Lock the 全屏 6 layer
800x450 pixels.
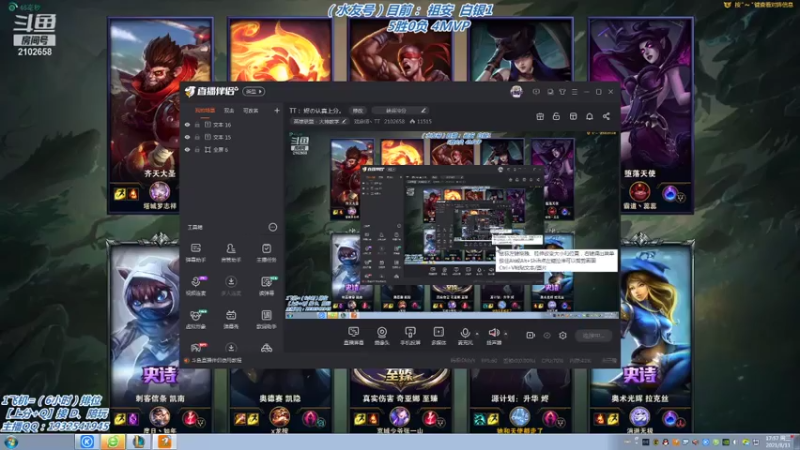[x=197, y=149]
